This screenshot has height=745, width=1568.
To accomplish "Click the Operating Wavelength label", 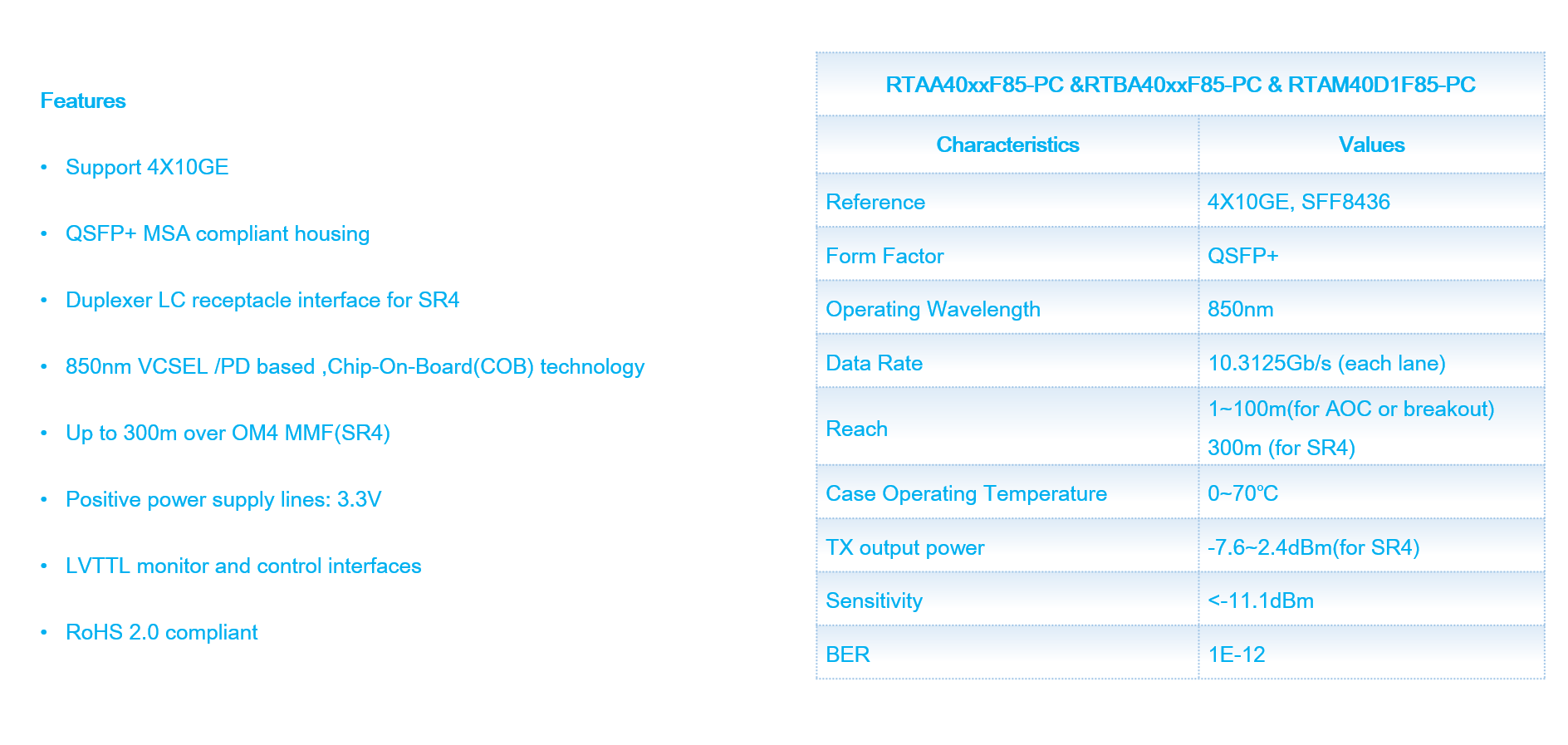I will (x=933, y=309).
